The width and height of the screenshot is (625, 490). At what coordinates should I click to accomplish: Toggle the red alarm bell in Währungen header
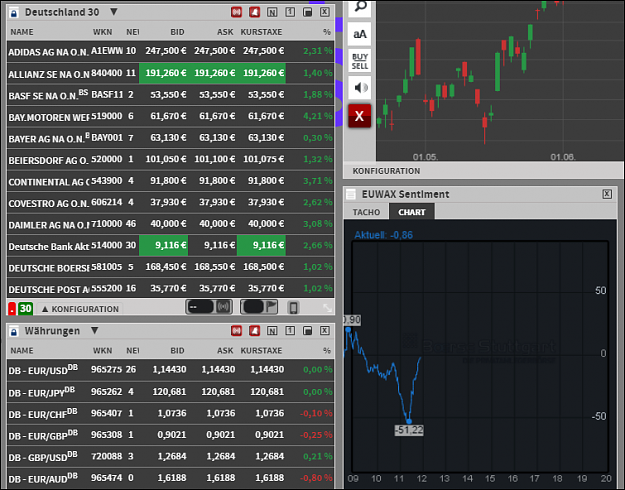point(254,331)
